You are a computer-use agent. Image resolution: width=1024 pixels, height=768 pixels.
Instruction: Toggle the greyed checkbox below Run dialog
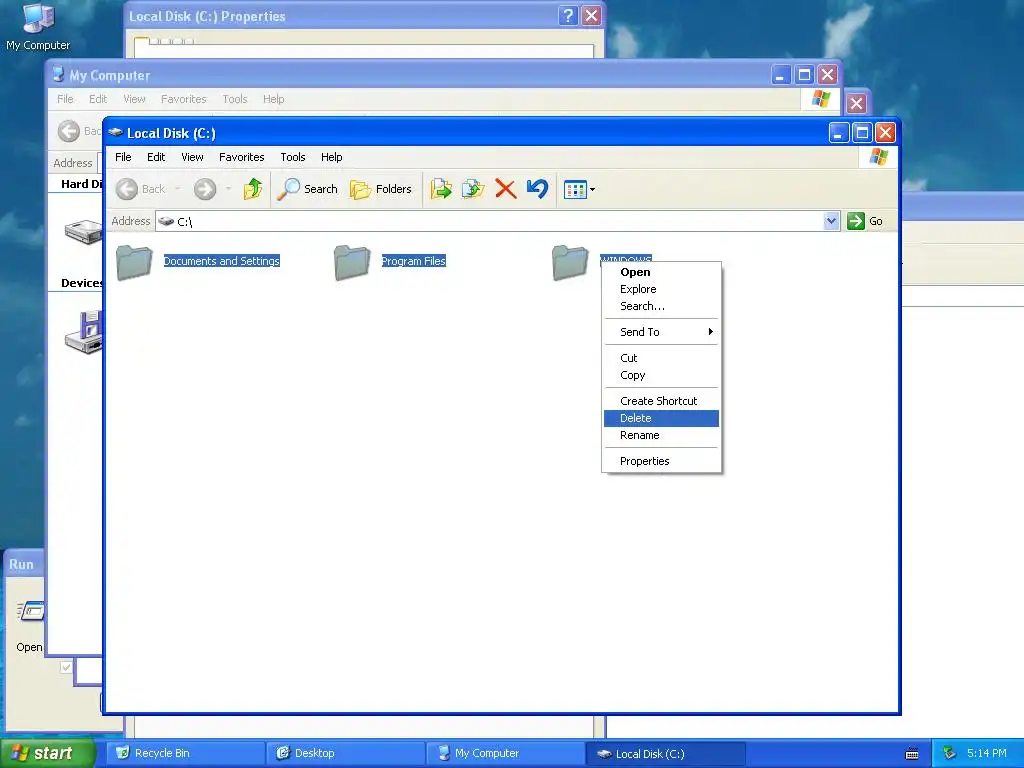coord(66,667)
